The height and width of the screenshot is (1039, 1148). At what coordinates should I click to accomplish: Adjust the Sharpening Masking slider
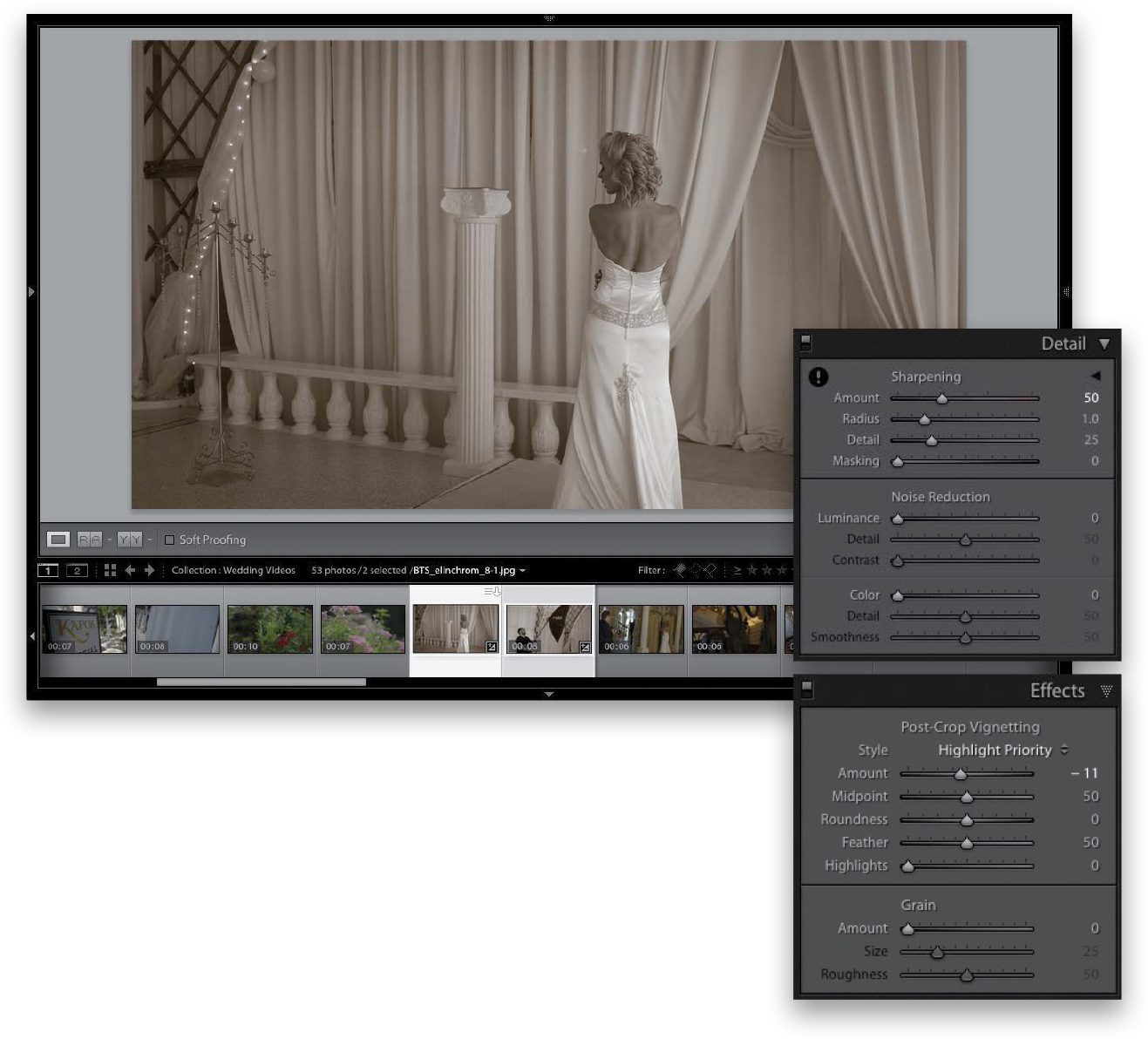[965, 461]
